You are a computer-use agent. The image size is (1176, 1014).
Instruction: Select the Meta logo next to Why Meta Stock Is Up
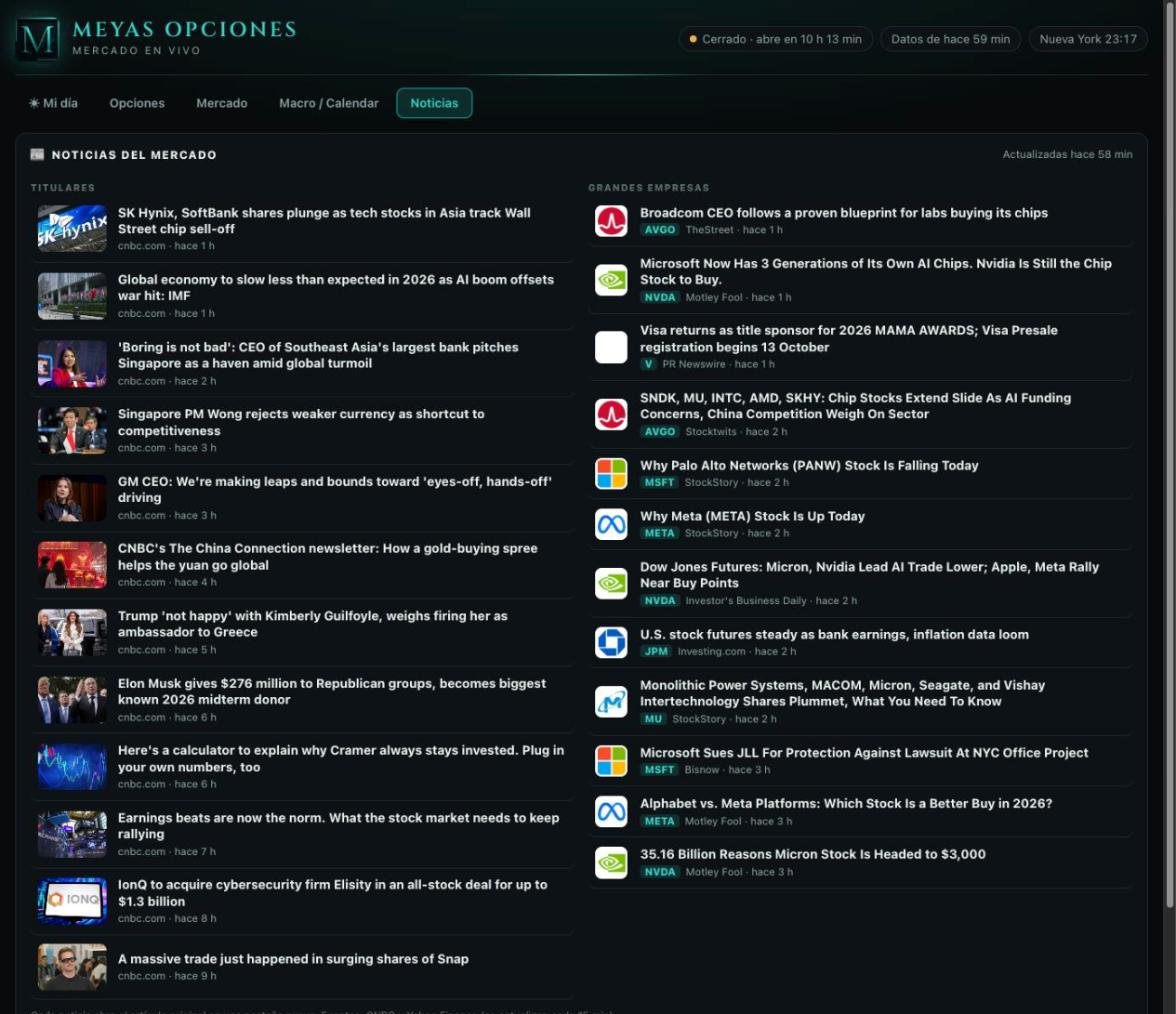[610, 524]
